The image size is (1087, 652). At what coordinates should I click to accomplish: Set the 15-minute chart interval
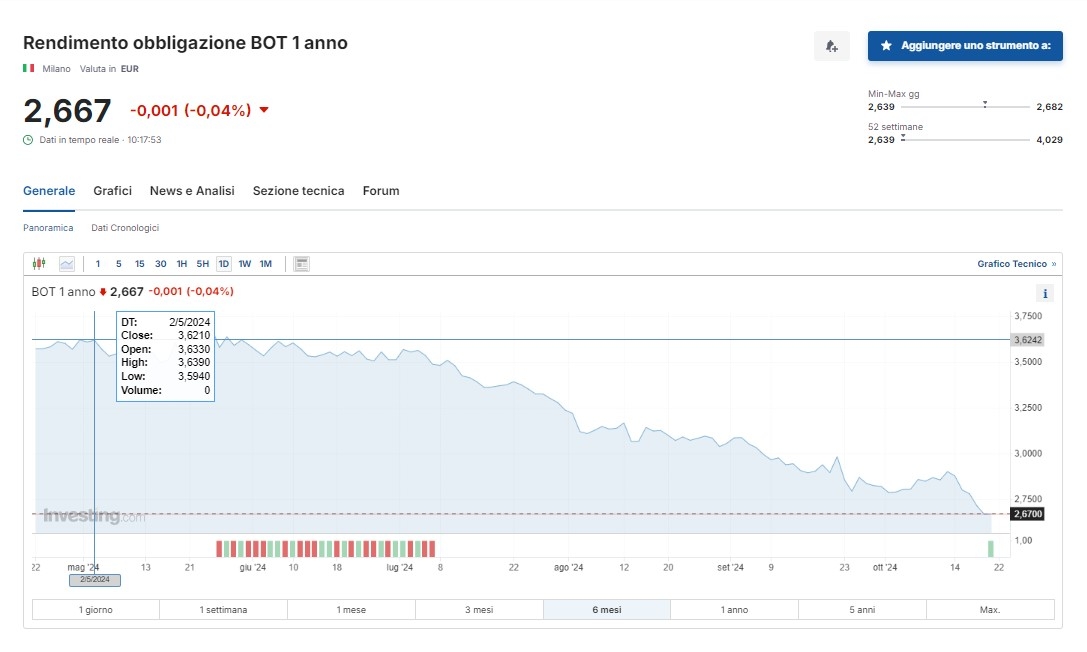[140, 264]
